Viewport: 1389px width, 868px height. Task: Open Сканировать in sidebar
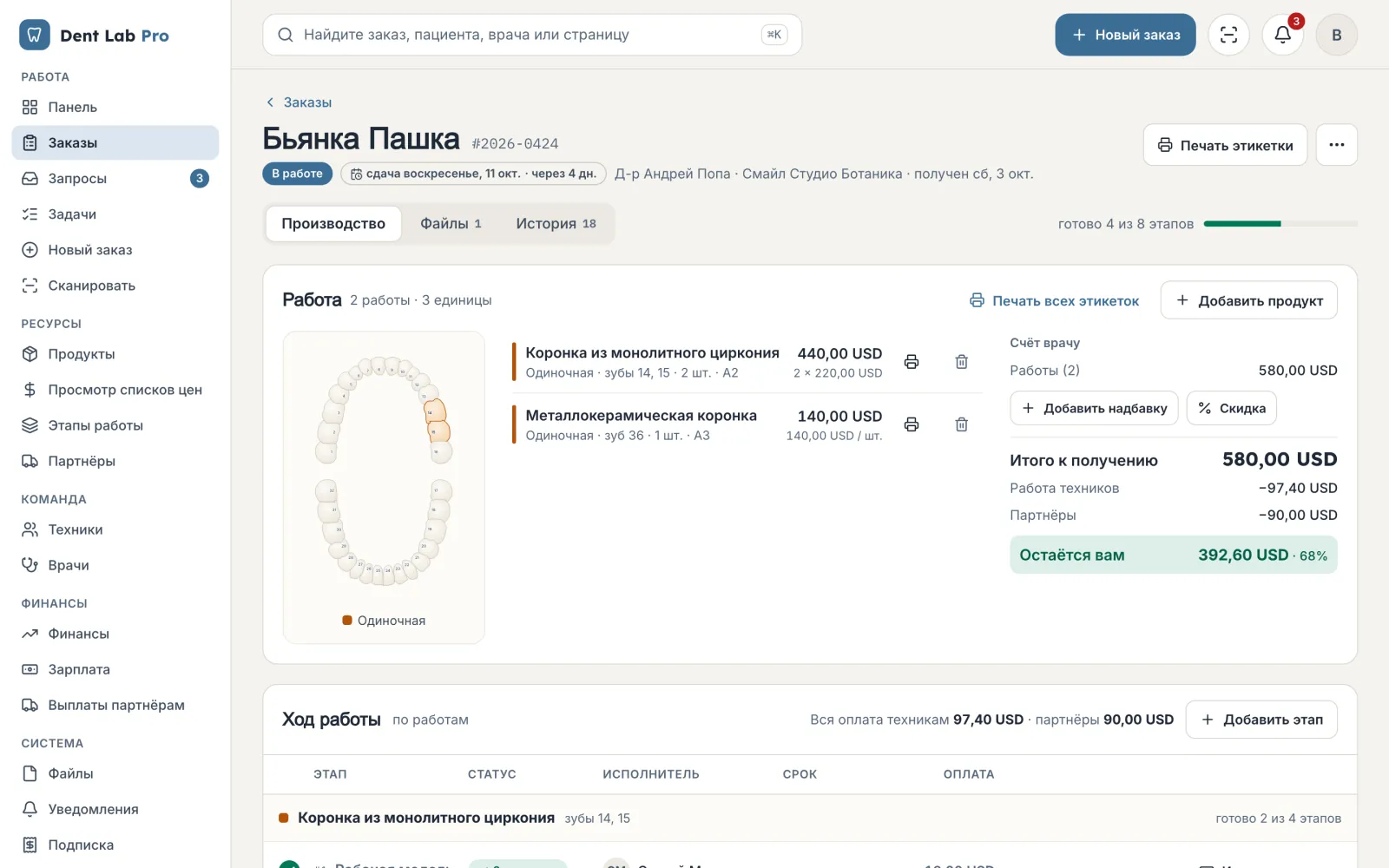[x=115, y=286]
